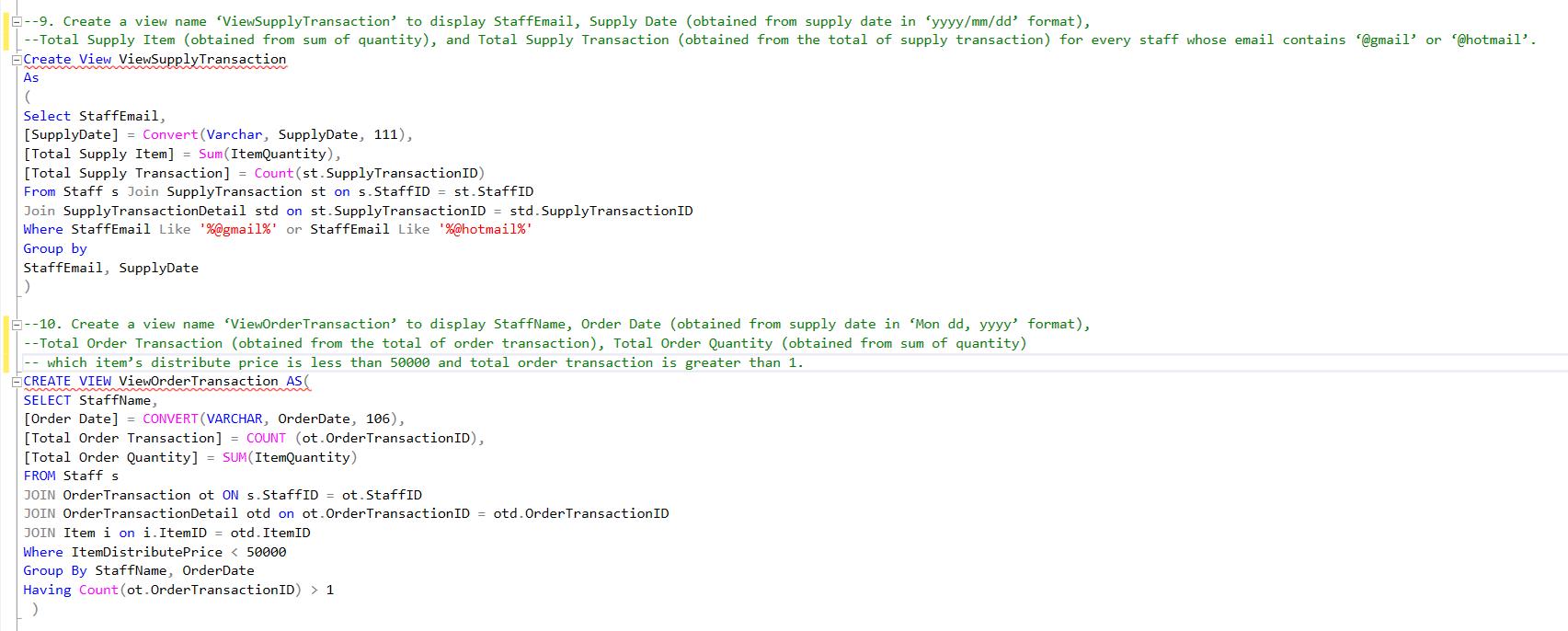Image resolution: width=1568 pixels, height=631 pixels.
Task: Click the closing parenthesis of the second view
Action: point(35,609)
